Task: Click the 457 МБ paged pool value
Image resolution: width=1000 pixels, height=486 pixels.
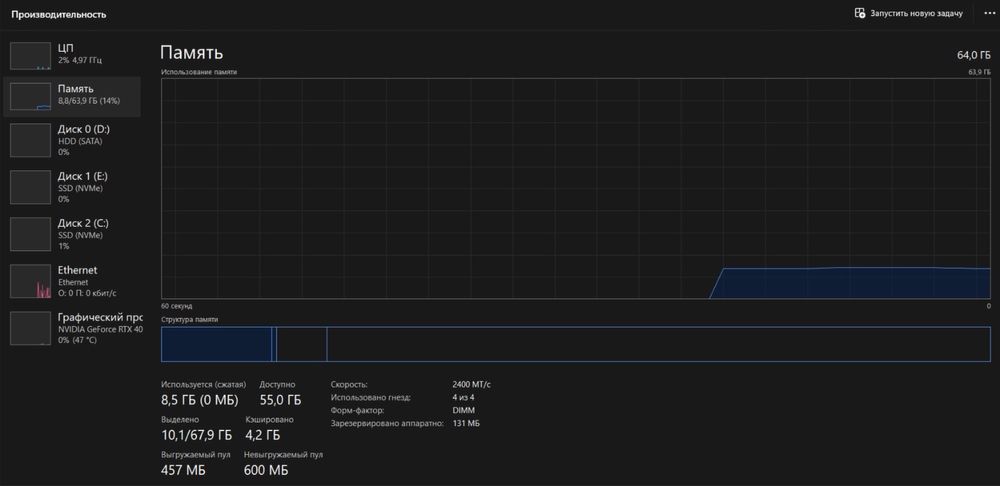Action: 184,471
